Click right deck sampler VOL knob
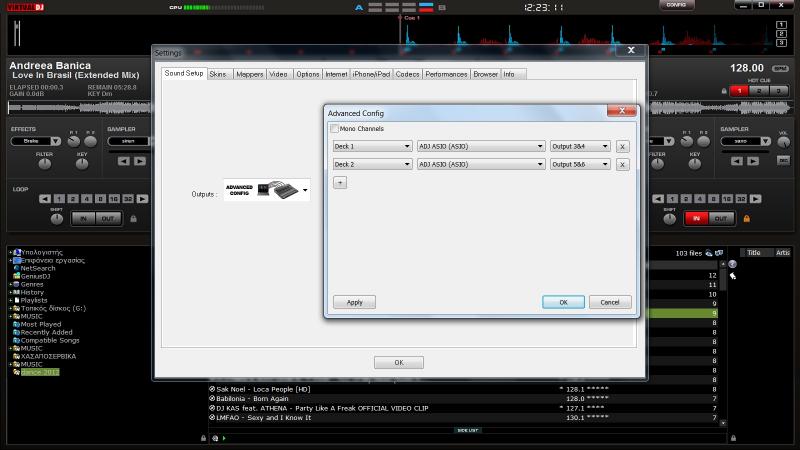This screenshot has height=450, width=800. 784,142
